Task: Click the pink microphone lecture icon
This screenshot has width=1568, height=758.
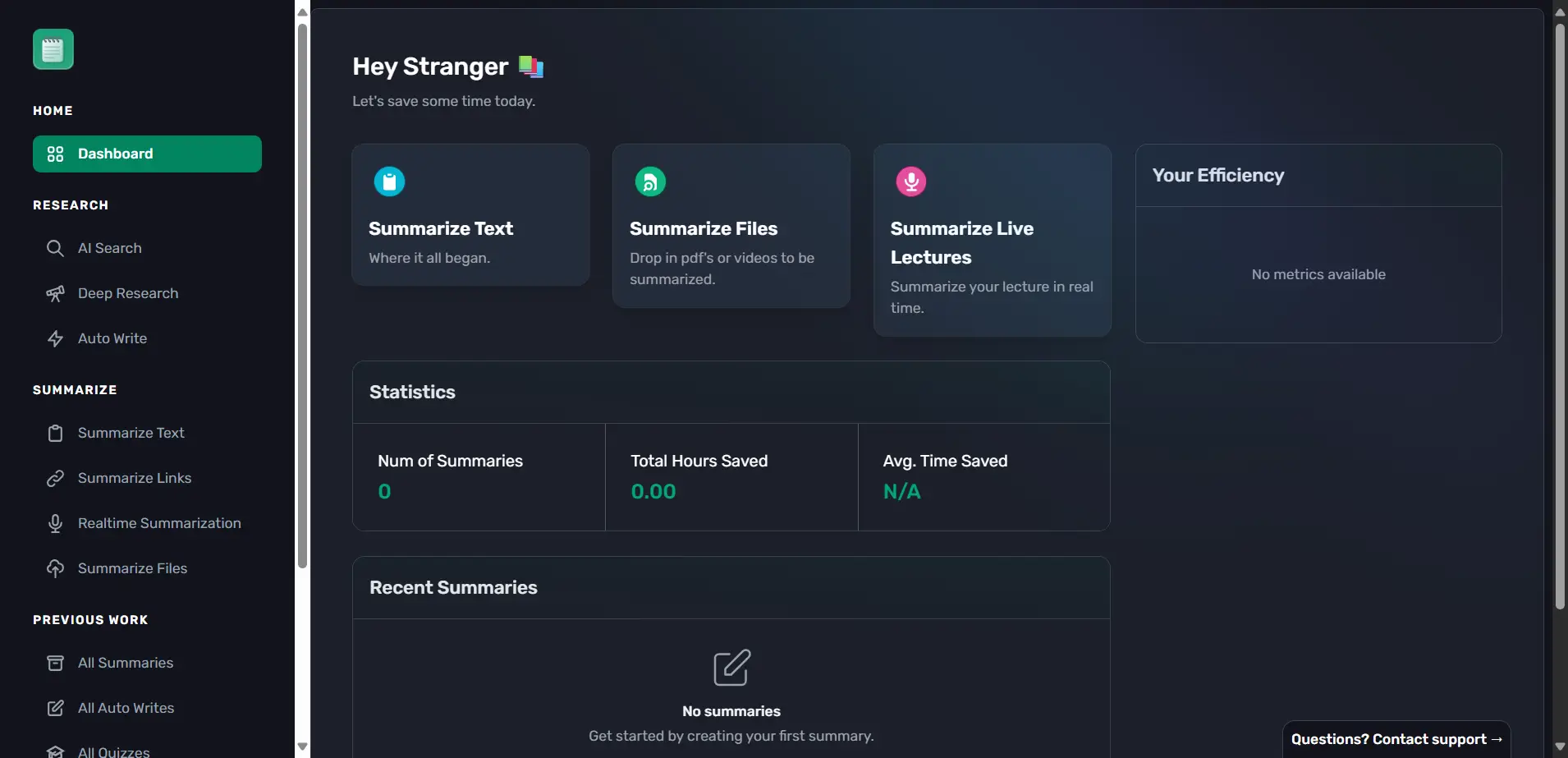Action: point(910,181)
